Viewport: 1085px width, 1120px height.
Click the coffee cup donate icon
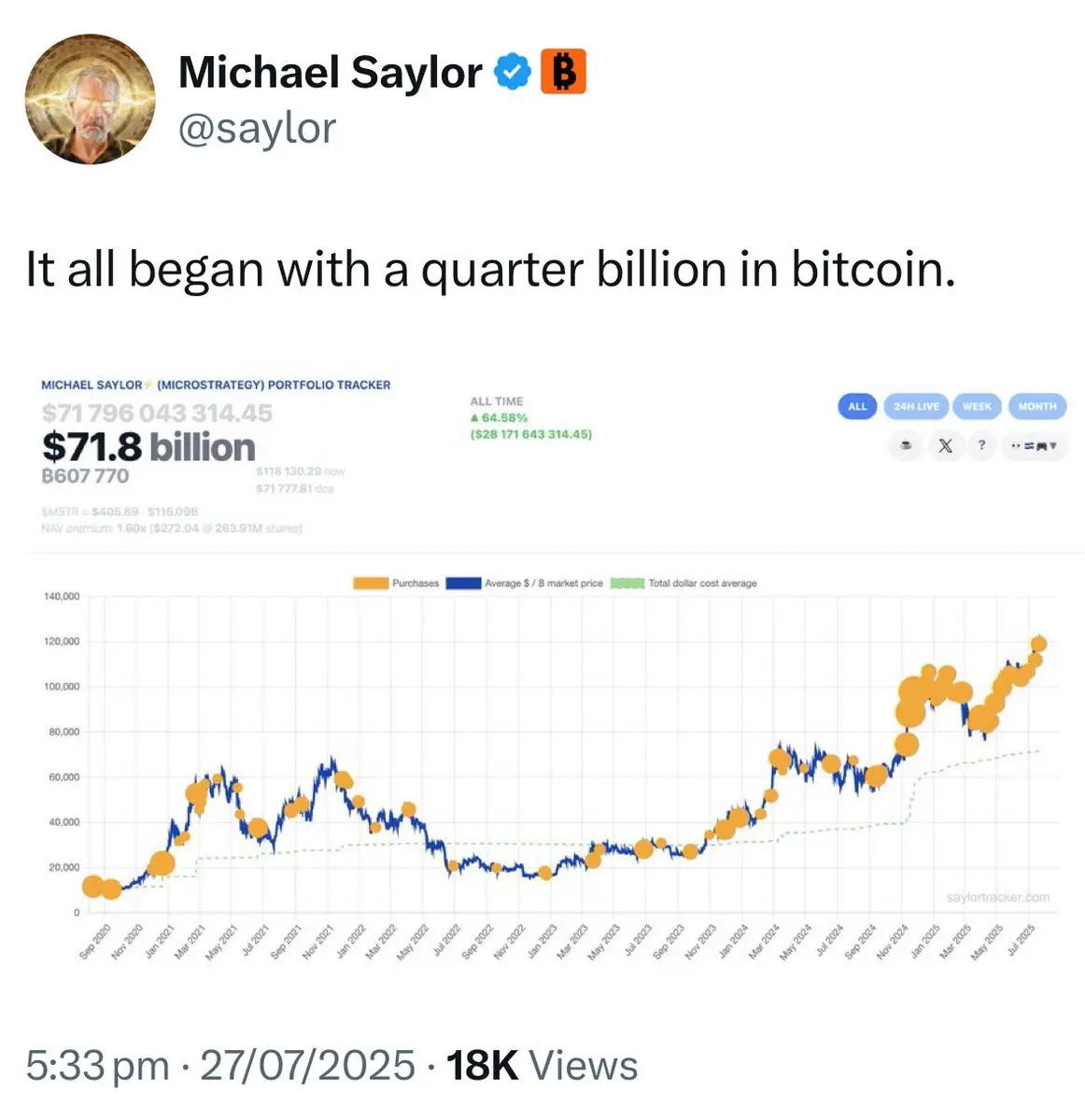pyautogui.click(x=905, y=446)
